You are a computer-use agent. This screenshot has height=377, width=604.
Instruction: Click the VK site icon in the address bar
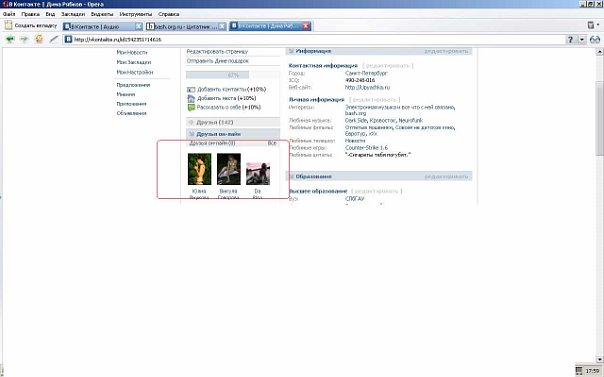[68, 39]
